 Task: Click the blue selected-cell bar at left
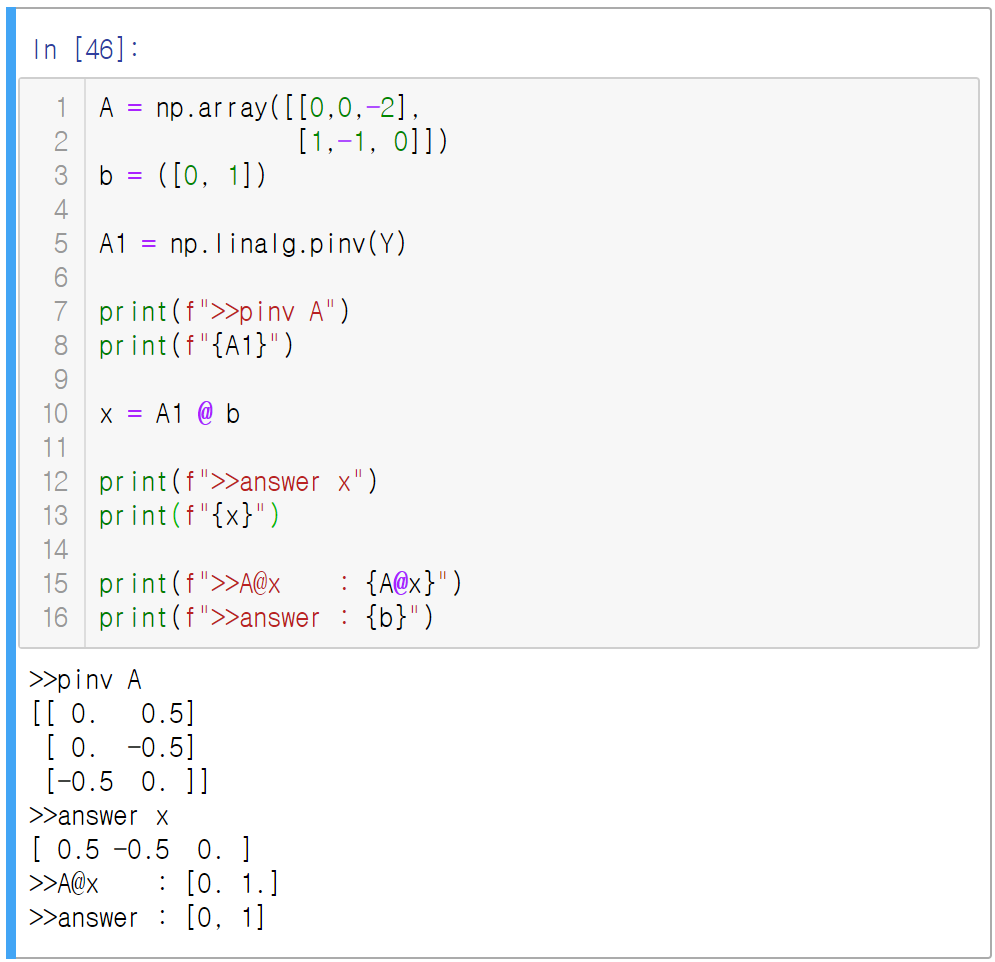pos(11,482)
